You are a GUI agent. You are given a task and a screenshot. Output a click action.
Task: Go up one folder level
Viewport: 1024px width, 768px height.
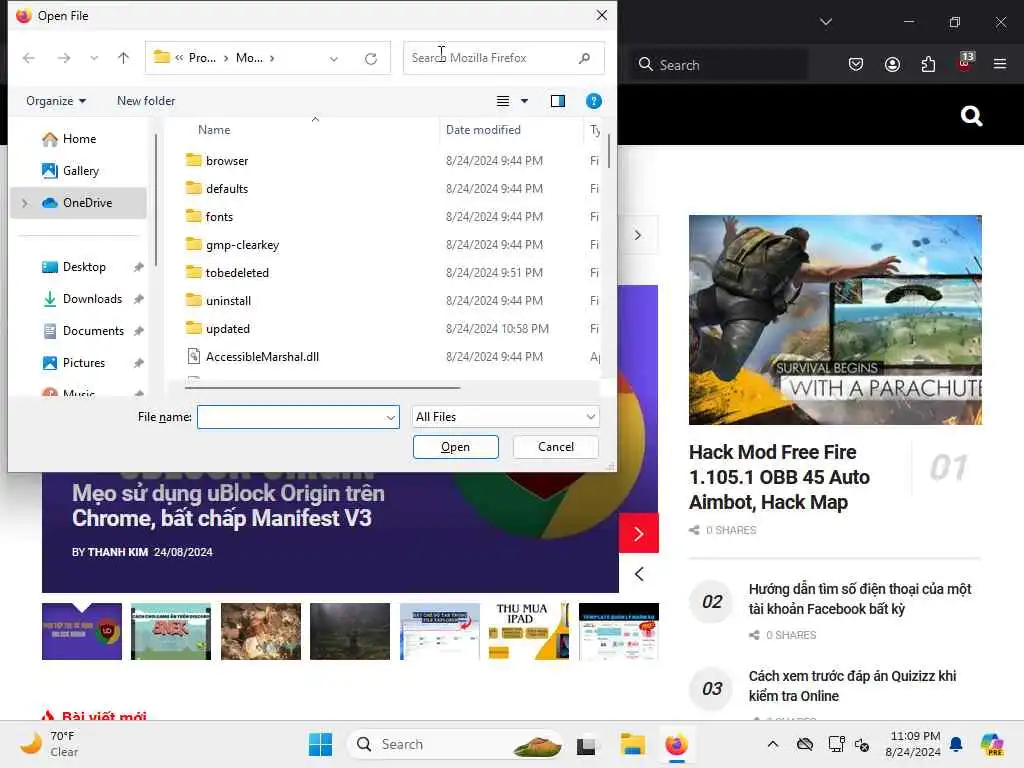123,58
